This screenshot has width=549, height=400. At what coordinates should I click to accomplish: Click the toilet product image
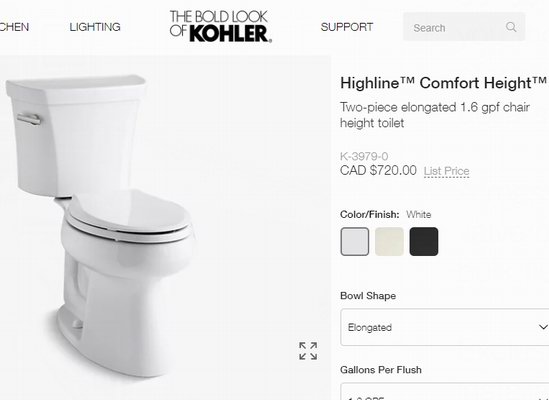pos(102,226)
